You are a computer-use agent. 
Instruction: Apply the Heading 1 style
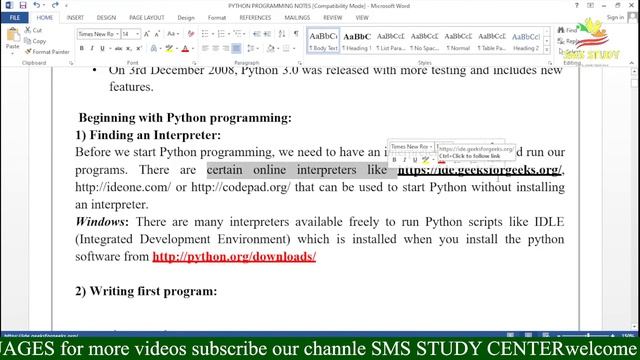pyautogui.click(x=357, y=41)
